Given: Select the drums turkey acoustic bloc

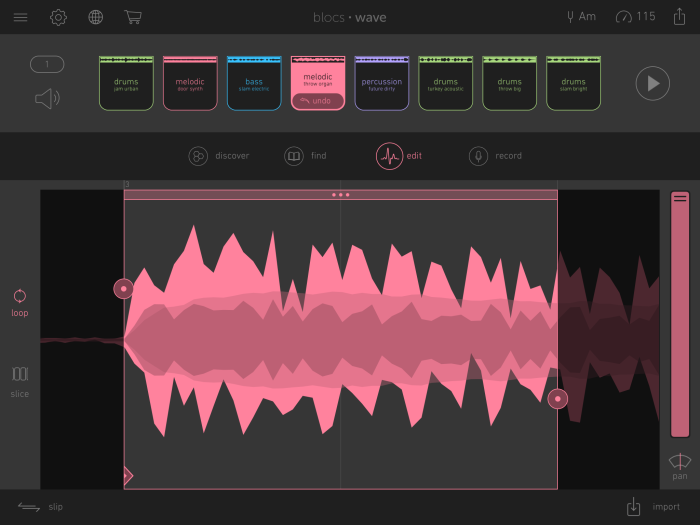Looking at the screenshot, I should tap(446, 83).
